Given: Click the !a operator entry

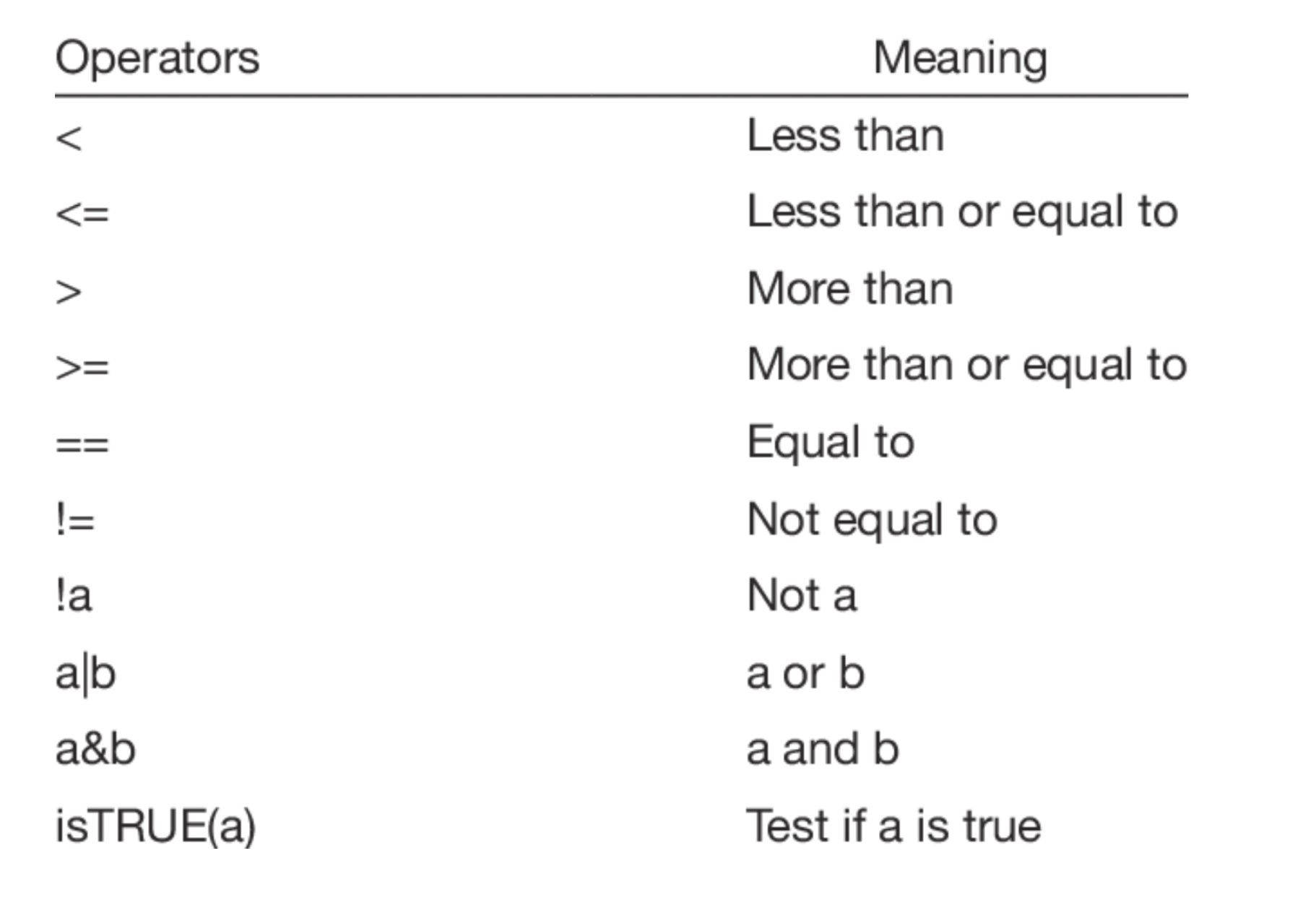Looking at the screenshot, I should tap(74, 597).
